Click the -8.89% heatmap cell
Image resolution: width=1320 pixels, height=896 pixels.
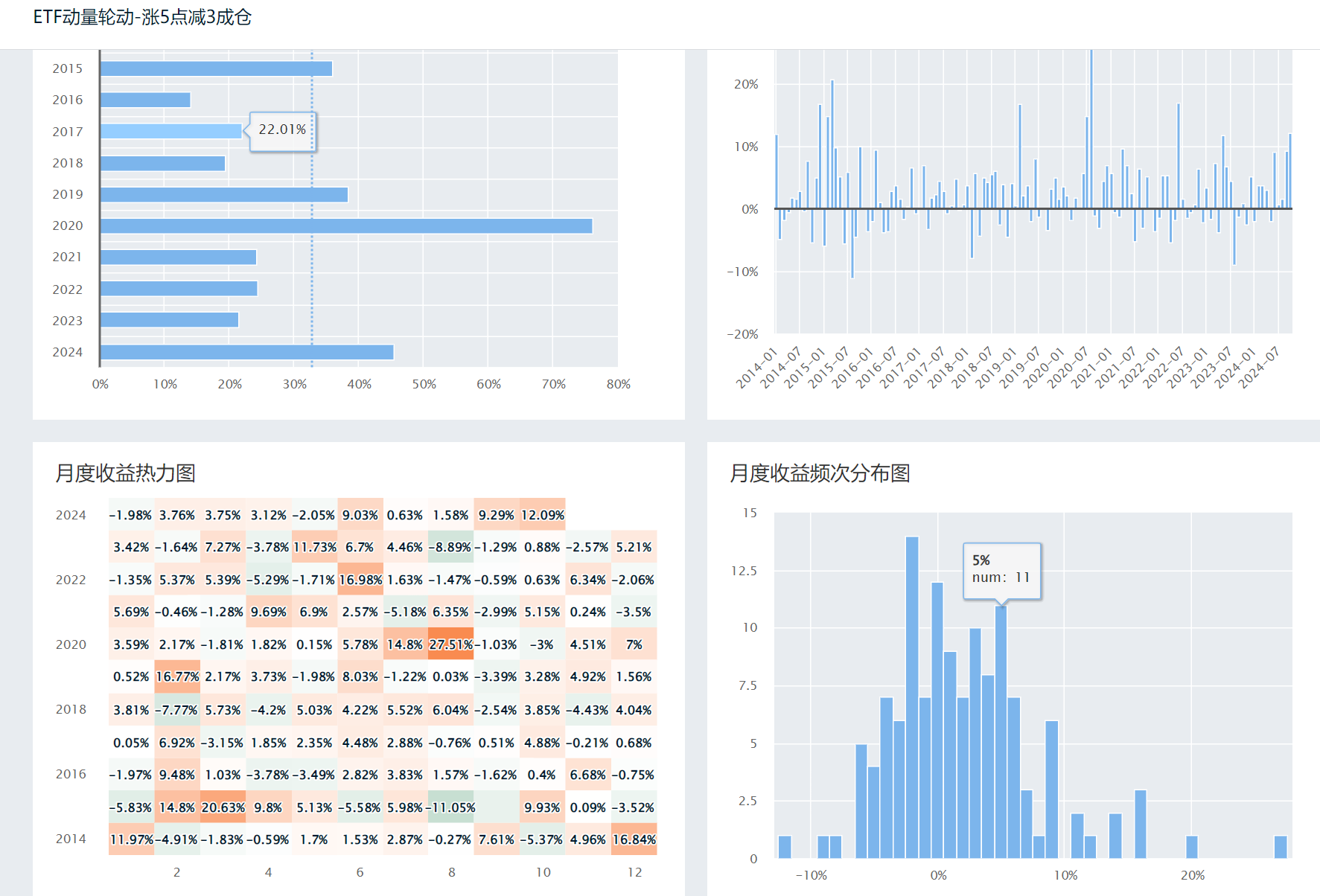point(451,547)
